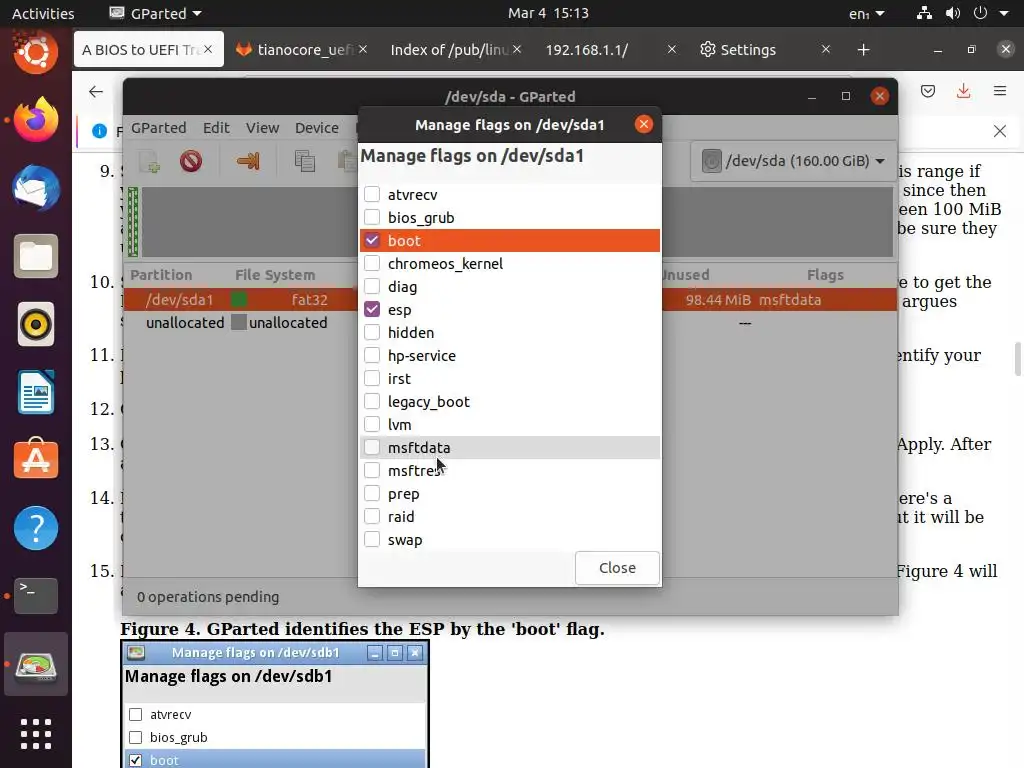Click the new partition toolbar icon
Image resolution: width=1024 pixels, height=768 pixels.
150,161
